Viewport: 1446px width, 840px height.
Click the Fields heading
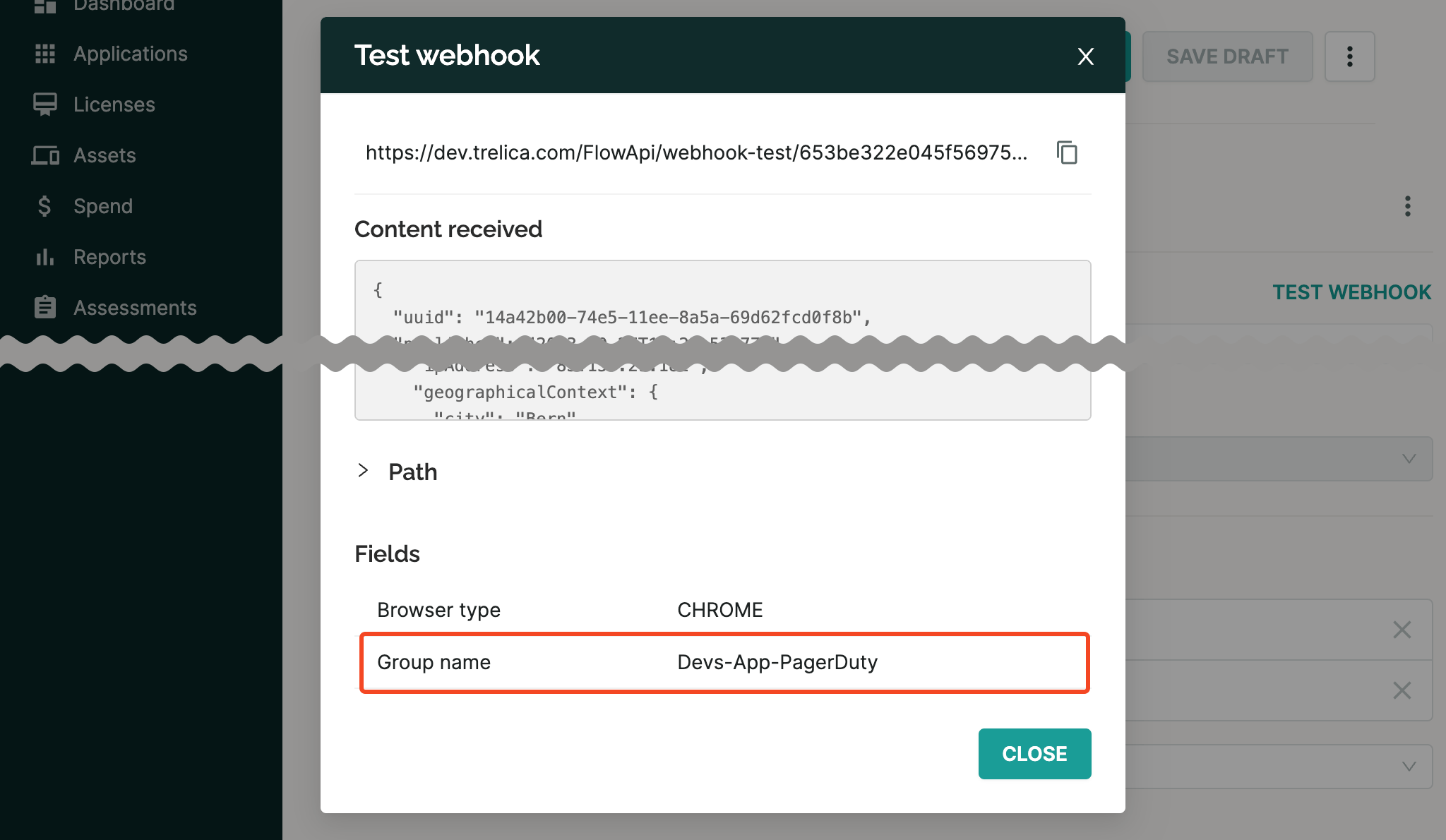[x=387, y=553]
